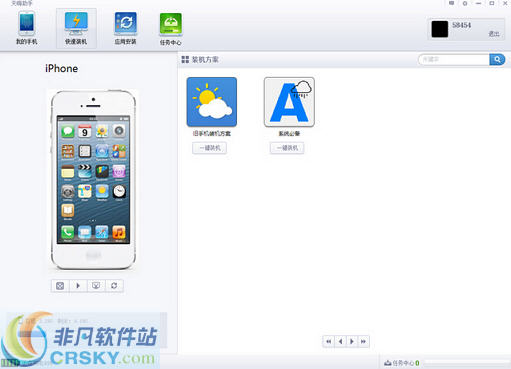511x369 pixels.
Task: Select the 快速装机 quick install tab
Action: [76, 29]
